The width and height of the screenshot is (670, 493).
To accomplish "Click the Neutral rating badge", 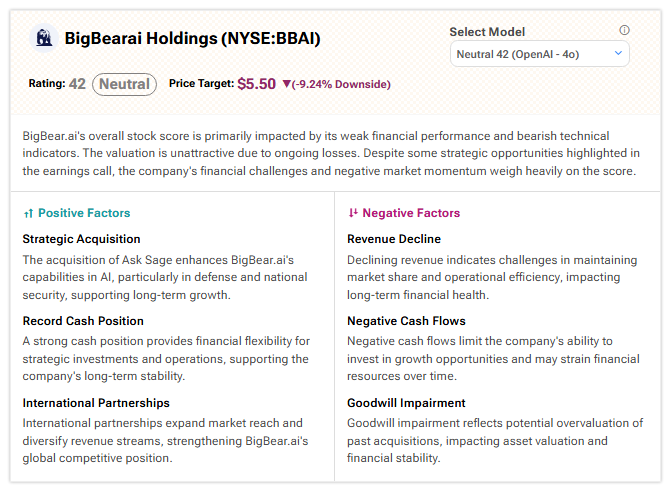I will 125,84.
